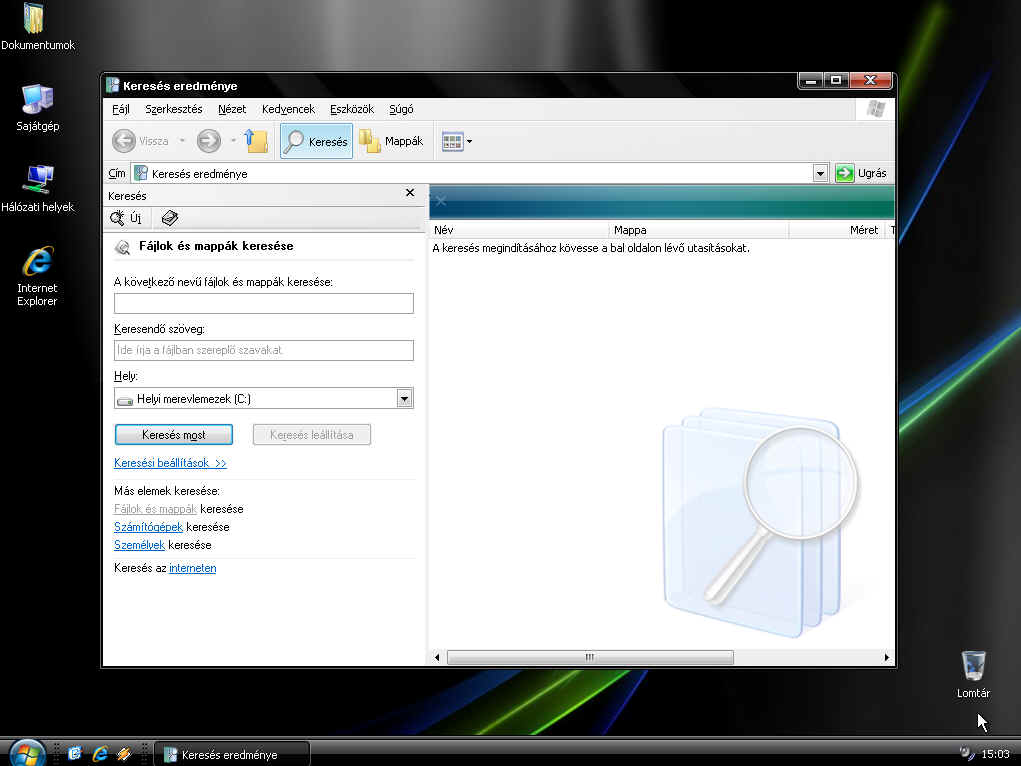Image resolution: width=1021 pixels, height=766 pixels.
Task: Toggle the Keresés search toolbar button
Action: (316, 141)
